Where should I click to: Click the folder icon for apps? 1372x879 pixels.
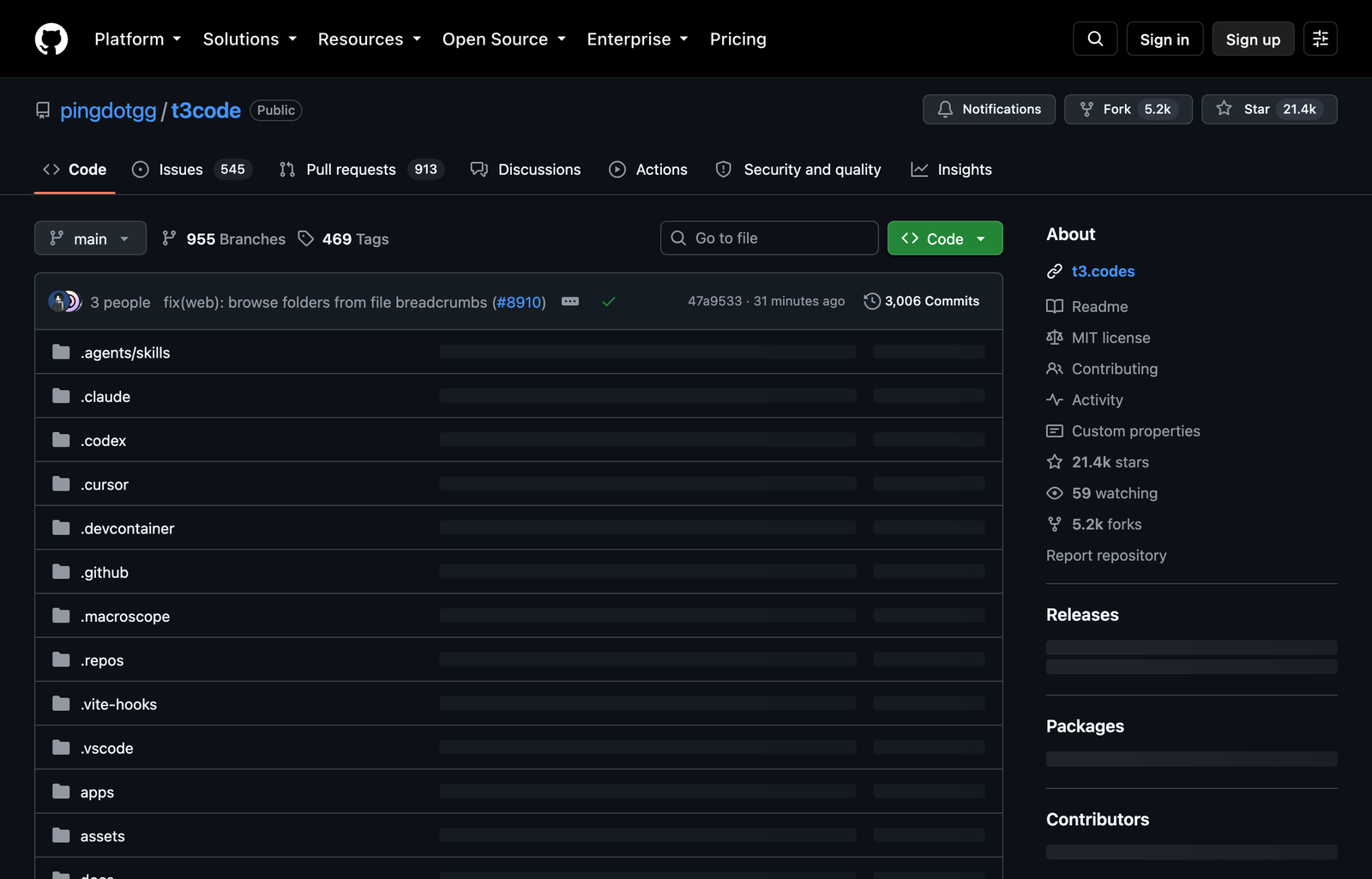pyautogui.click(x=61, y=792)
